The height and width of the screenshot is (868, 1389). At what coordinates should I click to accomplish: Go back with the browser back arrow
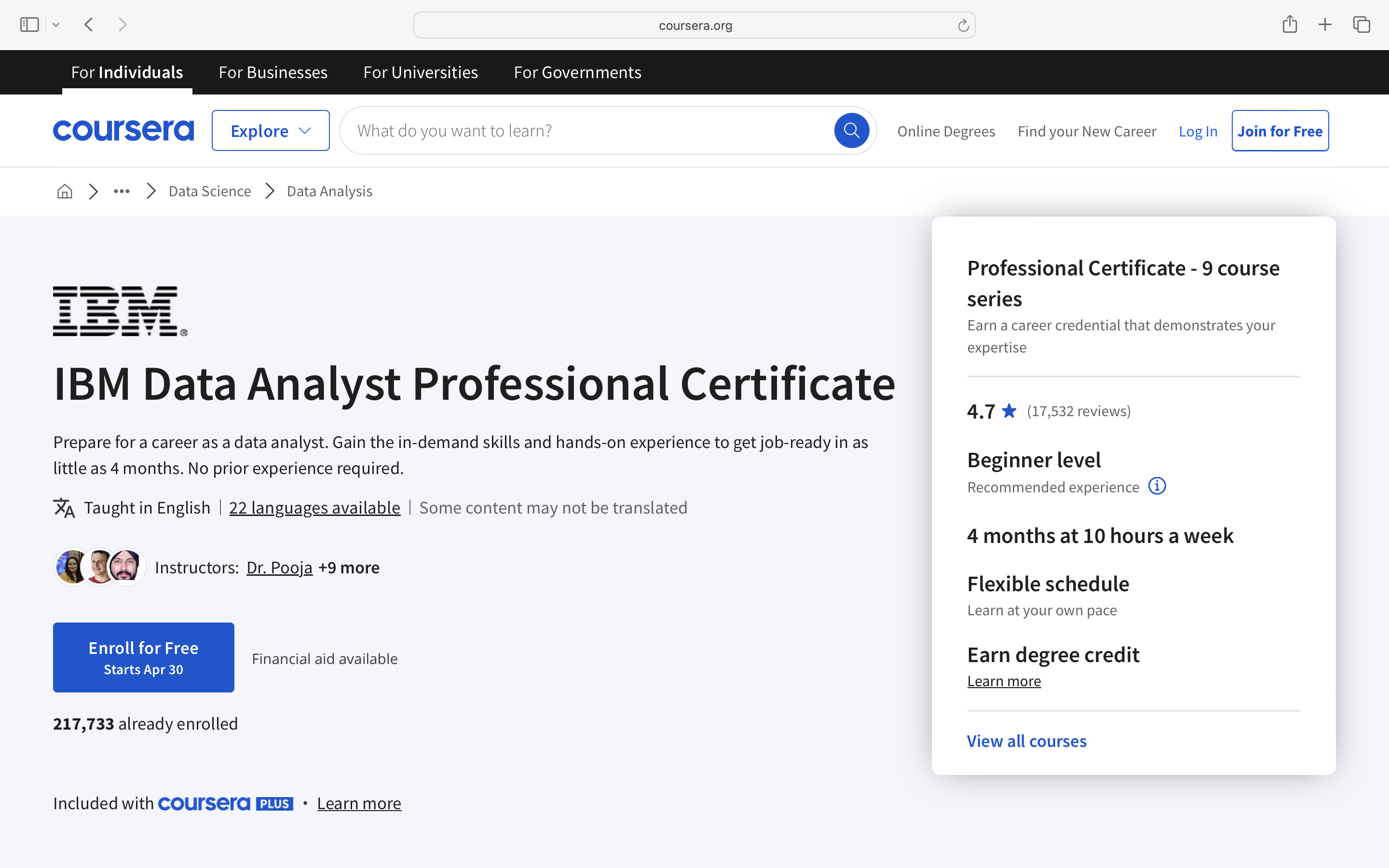pos(88,25)
